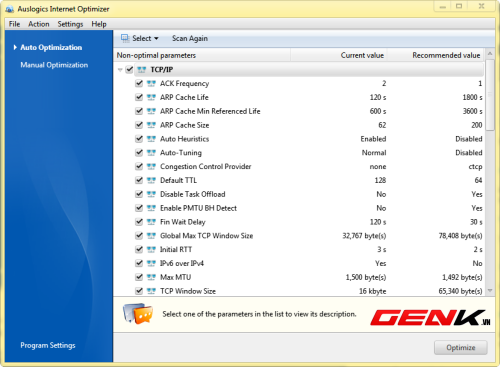Viewport: 500px width, 367px height.
Task: Click the Global Max TCP Window Size icon
Action: (151, 236)
